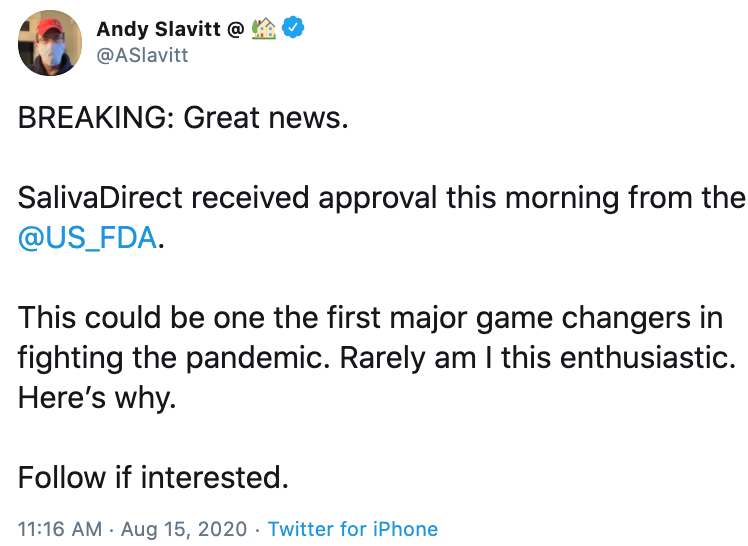Click the house emoji beside the name
Viewport: 748px width, 546px height.
tap(265, 29)
